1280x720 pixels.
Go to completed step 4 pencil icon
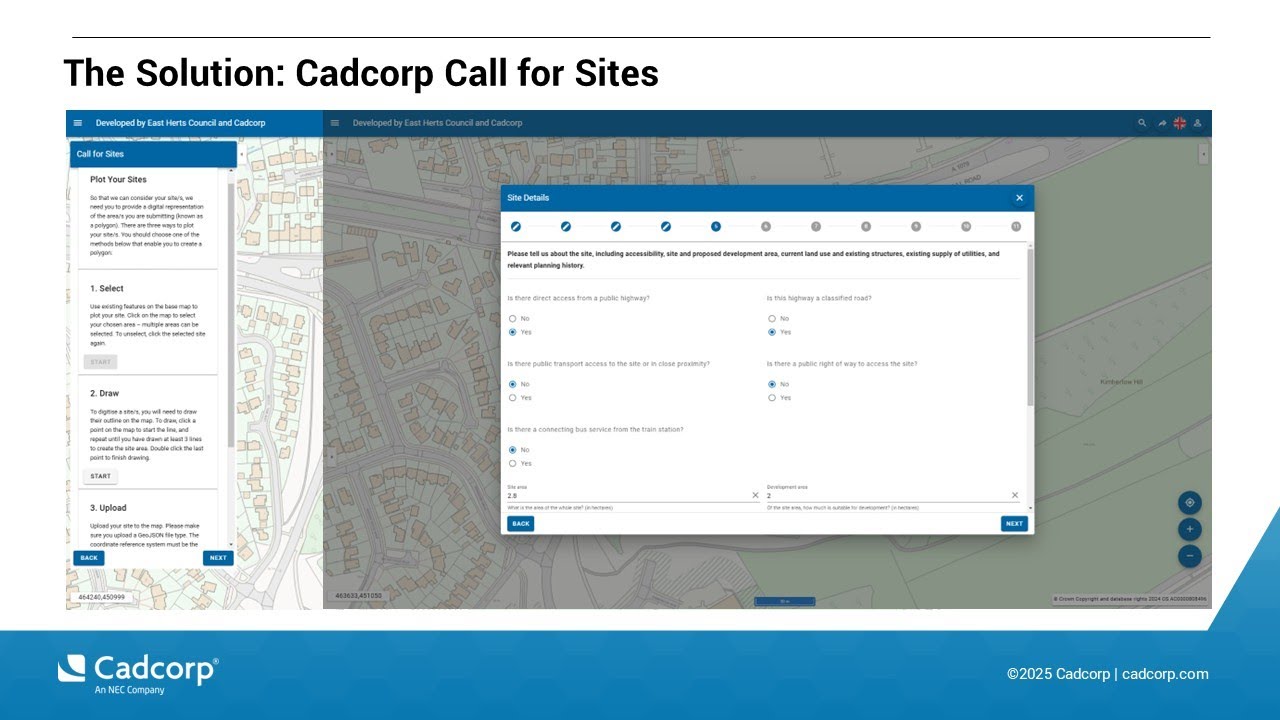point(666,227)
